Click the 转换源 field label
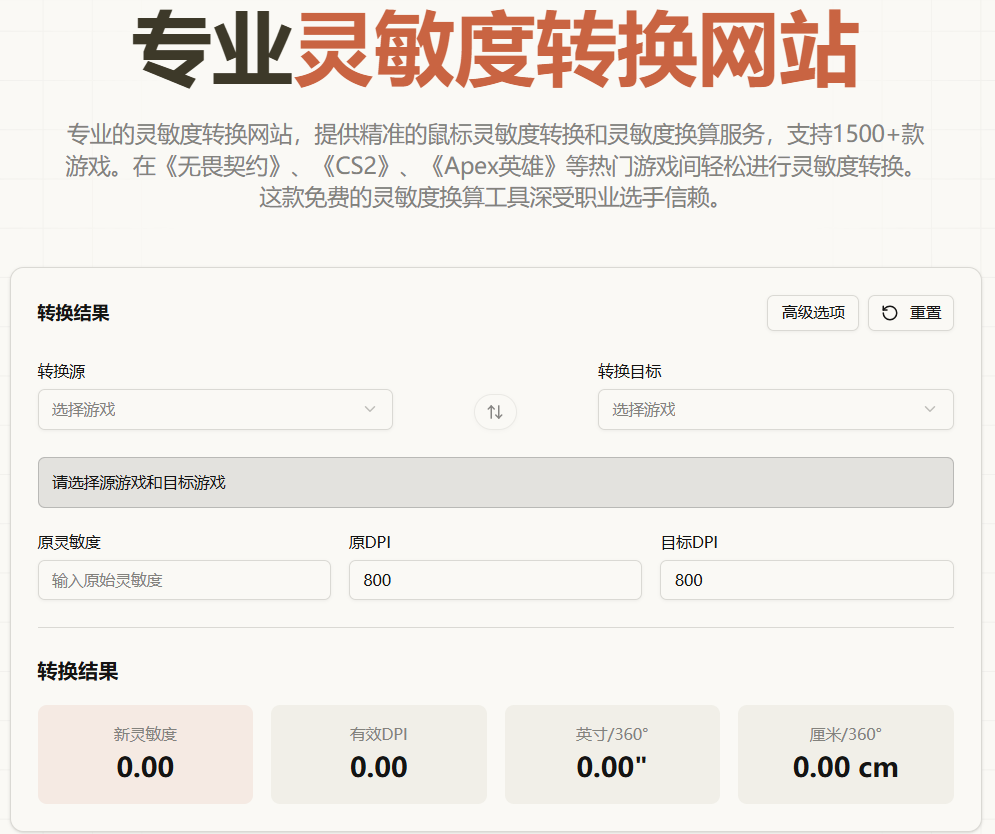This screenshot has width=995, height=834. click(x=61, y=372)
